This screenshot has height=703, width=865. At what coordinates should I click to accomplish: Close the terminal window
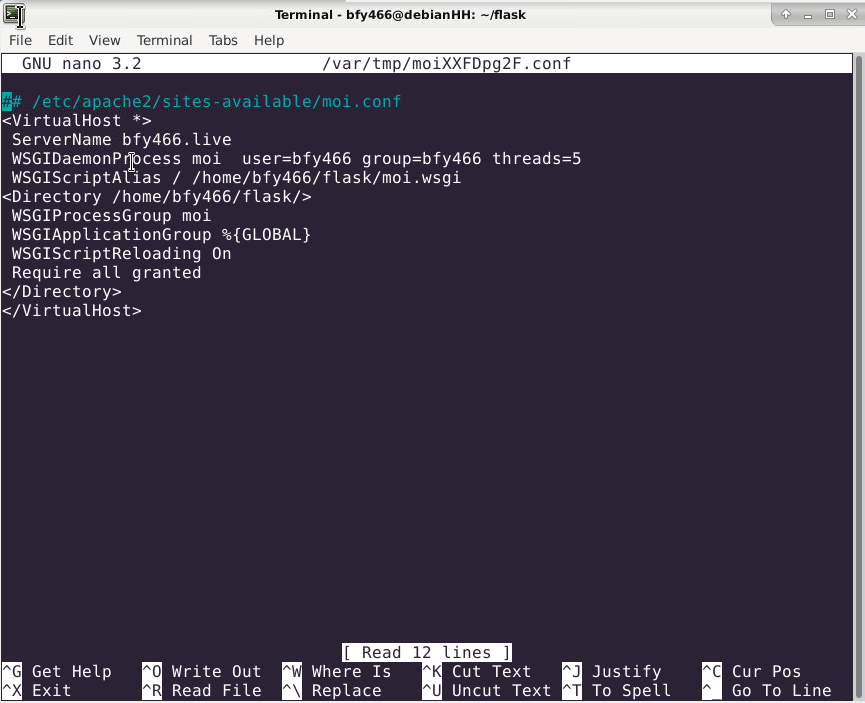[x=850, y=14]
